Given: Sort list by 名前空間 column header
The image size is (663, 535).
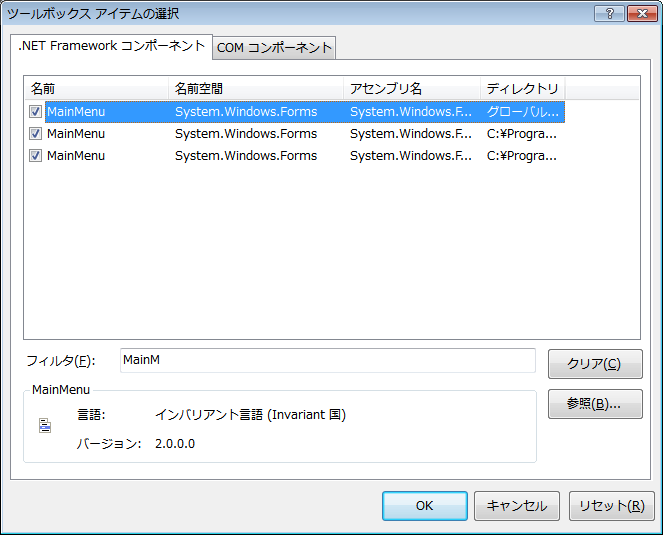Looking at the screenshot, I should coord(256,88).
